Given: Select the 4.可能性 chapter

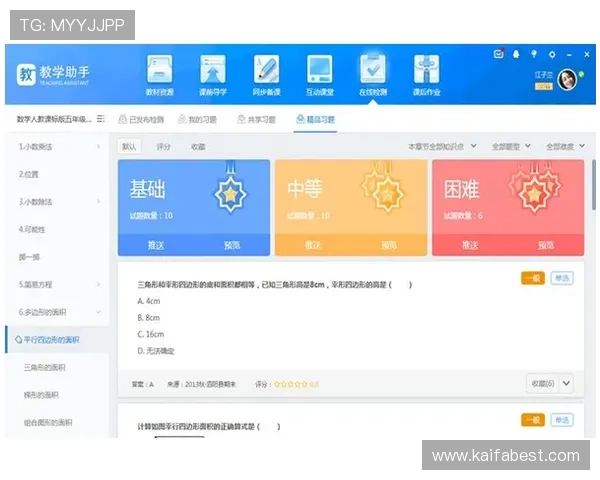Looking at the screenshot, I should (57, 229).
